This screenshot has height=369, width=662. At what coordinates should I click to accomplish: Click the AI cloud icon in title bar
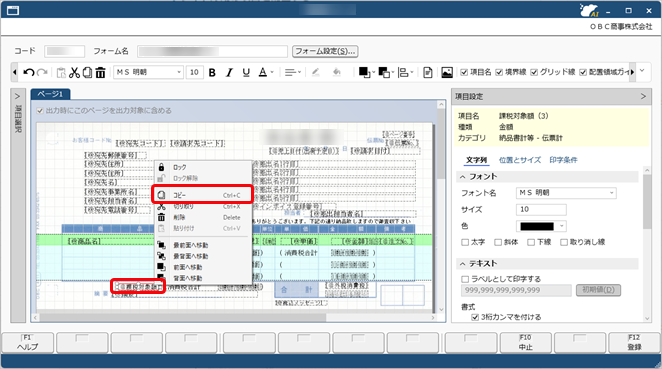pos(589,10)
